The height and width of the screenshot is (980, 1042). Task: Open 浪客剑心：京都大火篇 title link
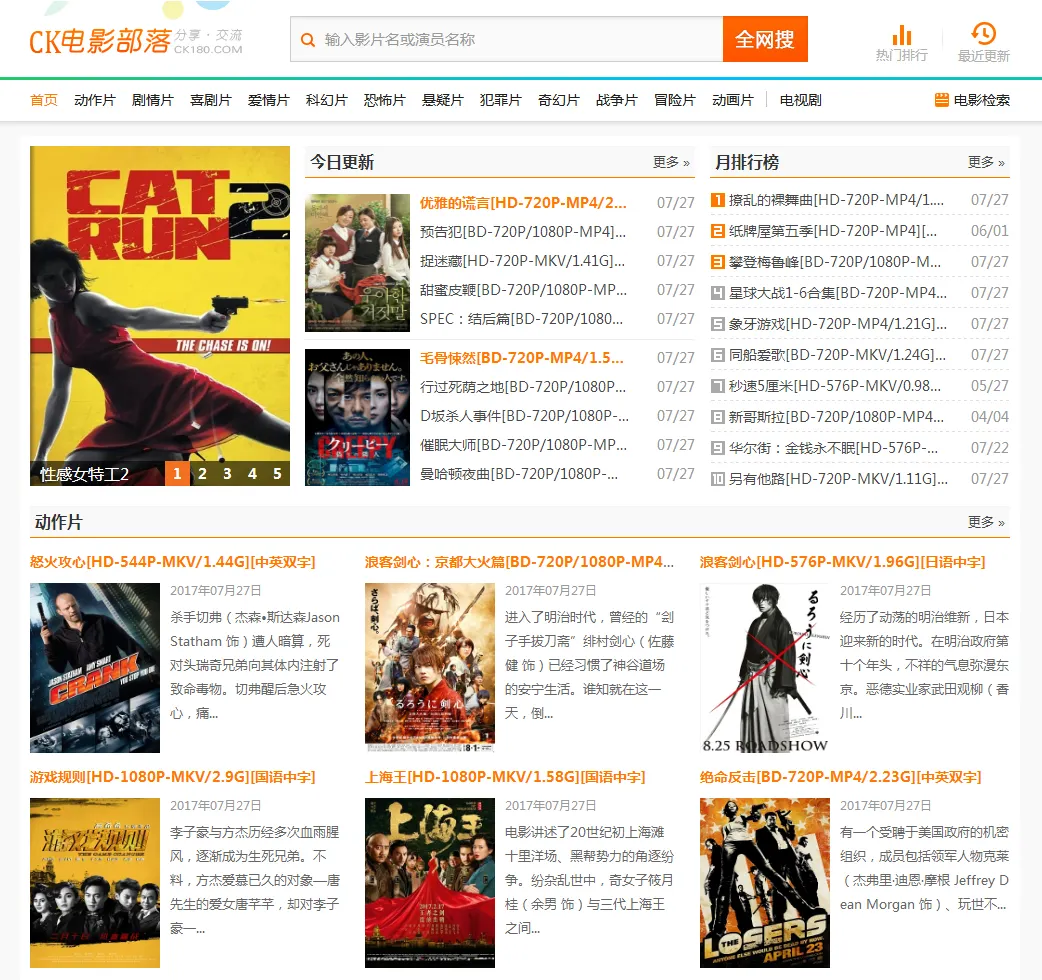(520, 562)
